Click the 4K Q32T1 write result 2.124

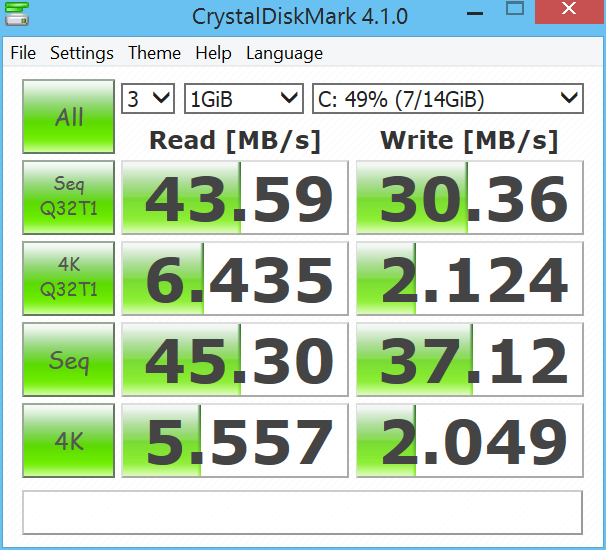[x=470, y=278]
